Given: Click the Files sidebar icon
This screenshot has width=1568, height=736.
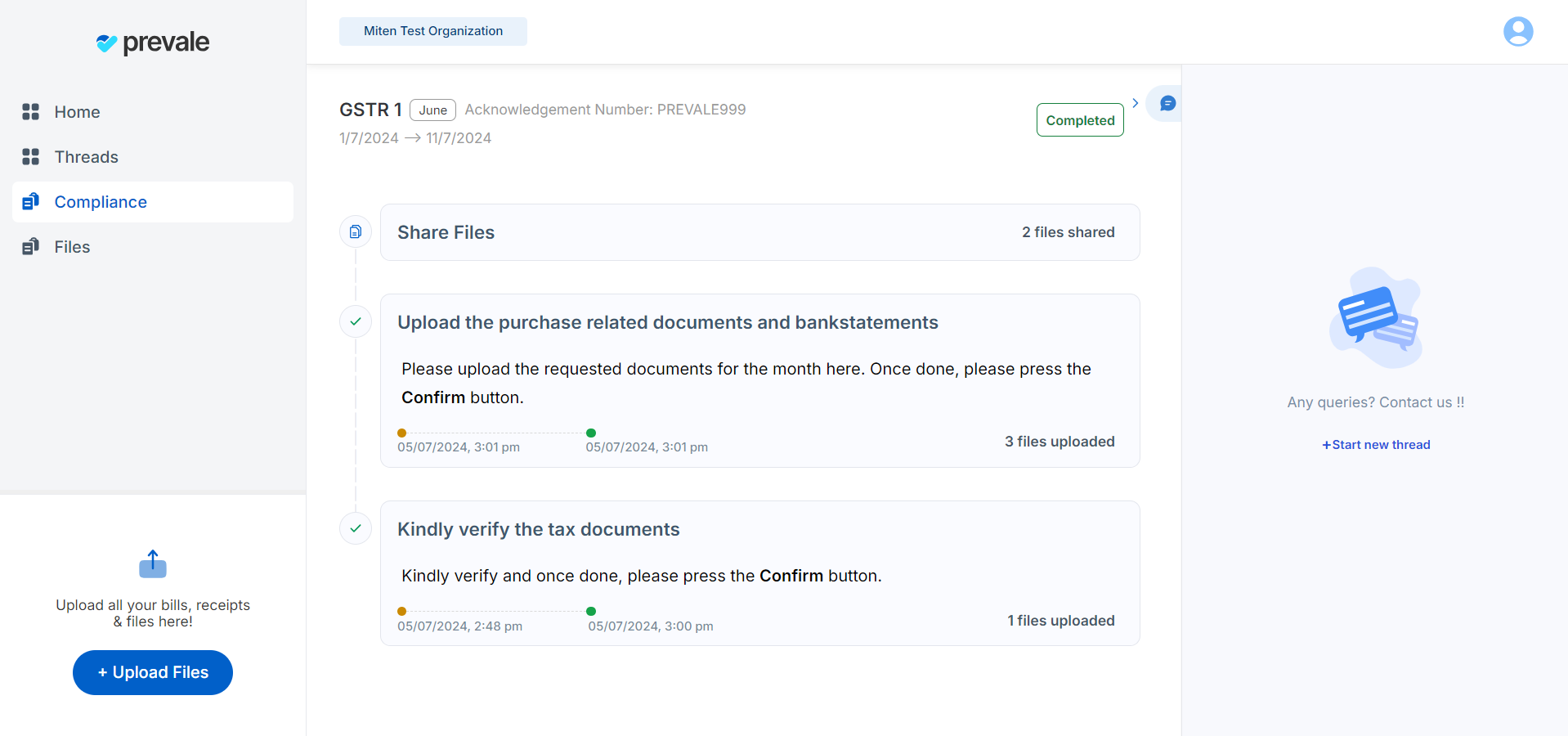Looking at the screenshot, I should click(31, 247).
